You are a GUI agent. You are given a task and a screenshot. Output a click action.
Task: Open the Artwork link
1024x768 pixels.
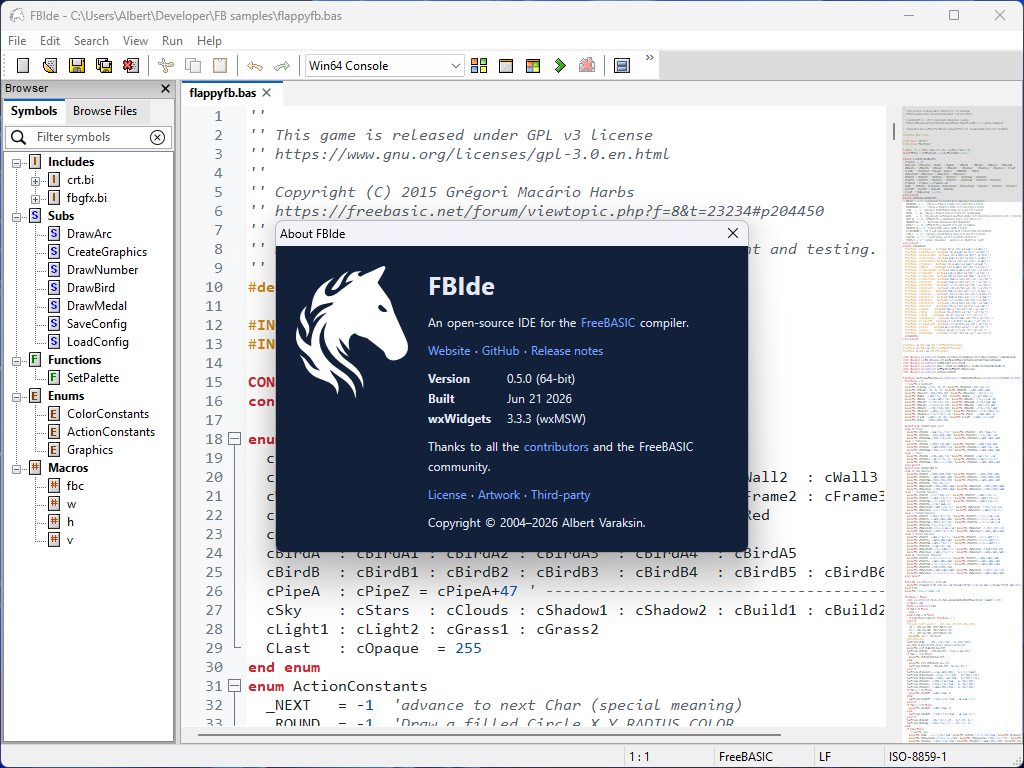[x=499, y=495]
